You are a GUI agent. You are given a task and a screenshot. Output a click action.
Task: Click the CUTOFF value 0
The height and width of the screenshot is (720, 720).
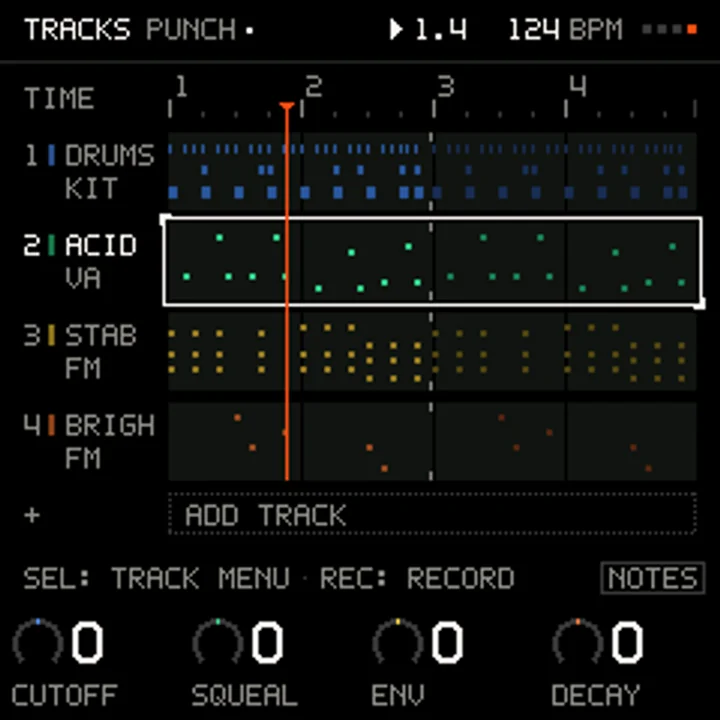87,642
